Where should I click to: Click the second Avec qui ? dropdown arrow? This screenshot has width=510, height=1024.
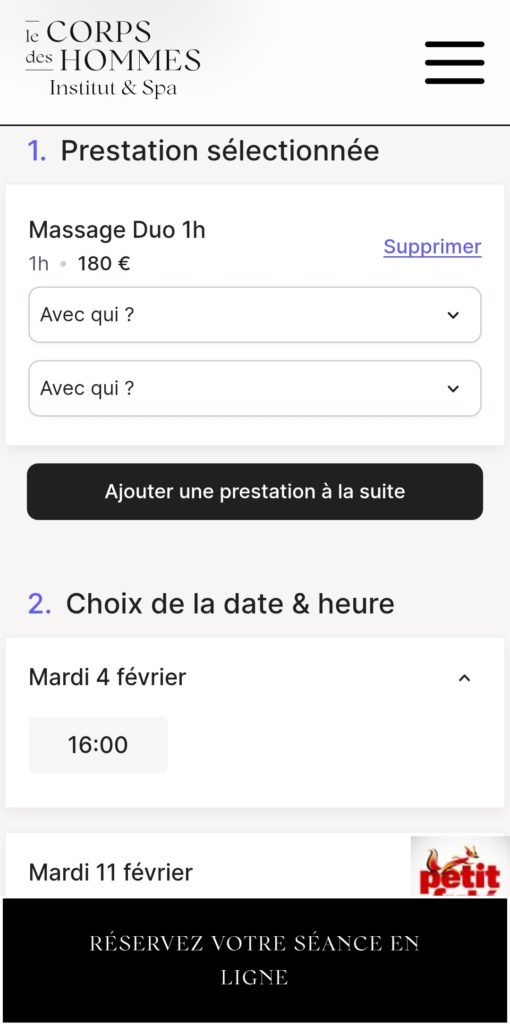point(453,389)
